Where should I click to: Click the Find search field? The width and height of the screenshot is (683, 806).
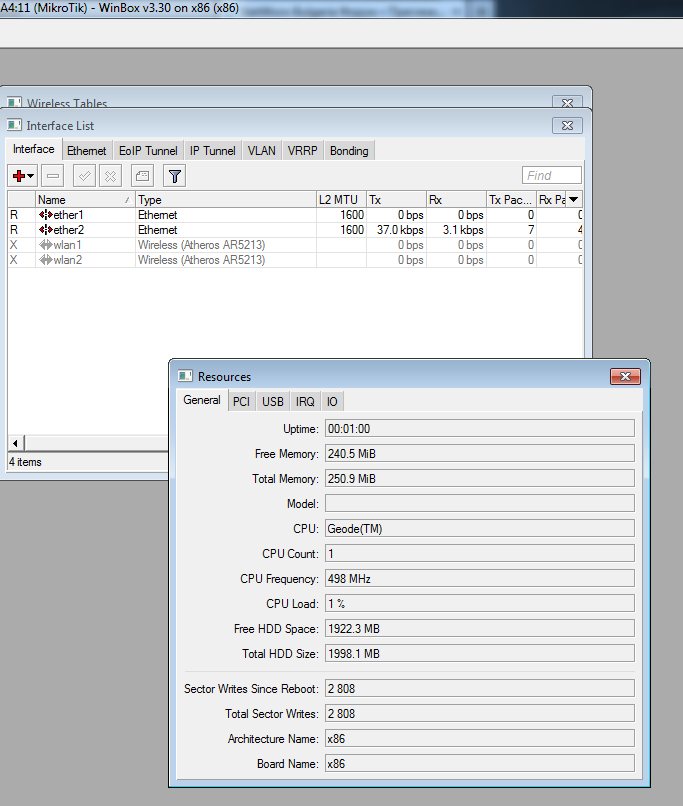pyautogui.click(x=551, y=176)
